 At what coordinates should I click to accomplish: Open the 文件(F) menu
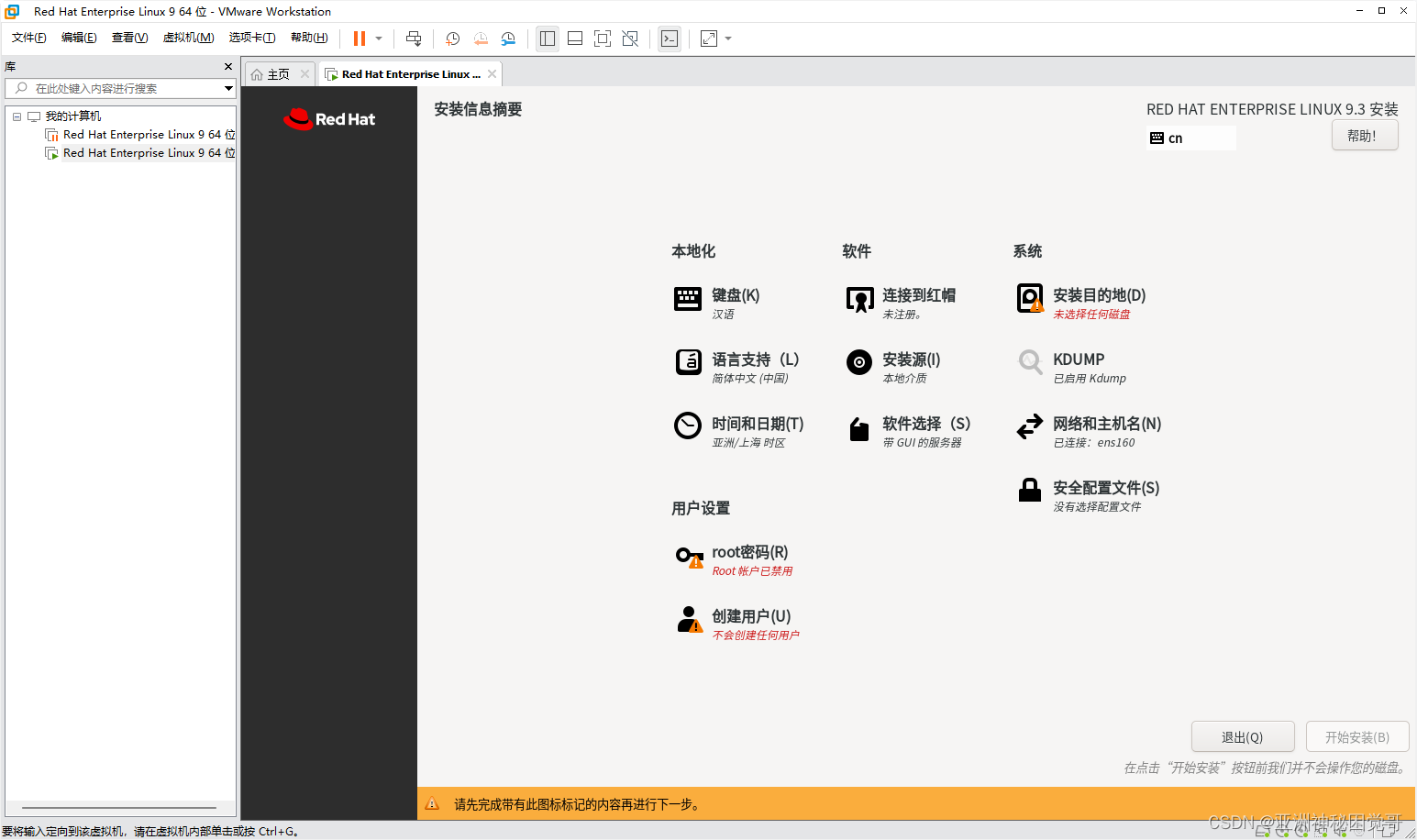29,38
